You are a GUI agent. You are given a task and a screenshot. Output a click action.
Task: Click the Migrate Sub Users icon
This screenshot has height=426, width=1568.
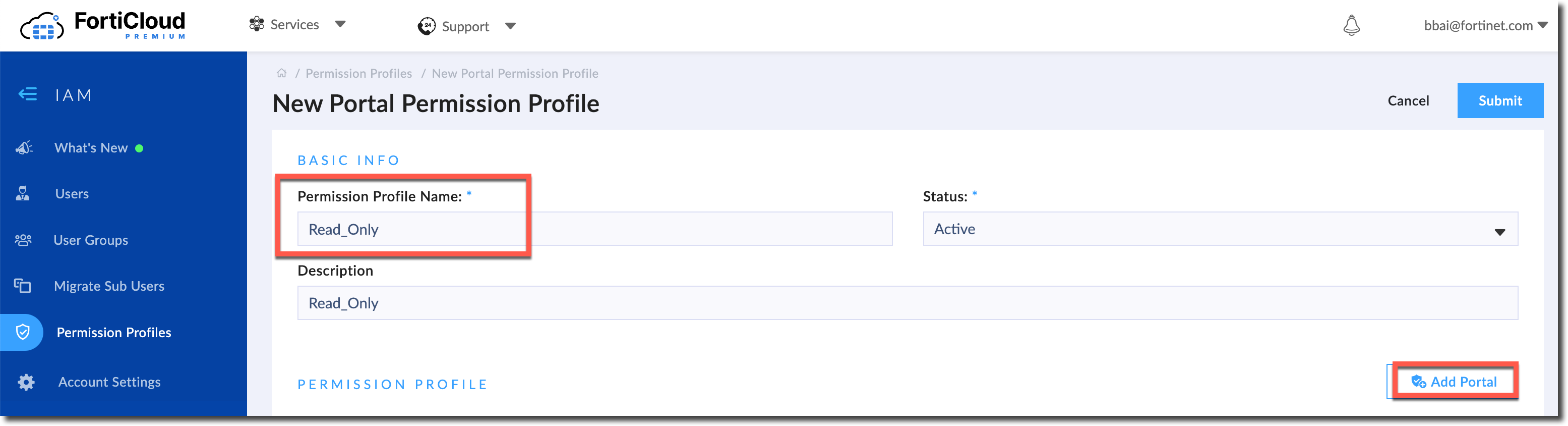[23, 286]
